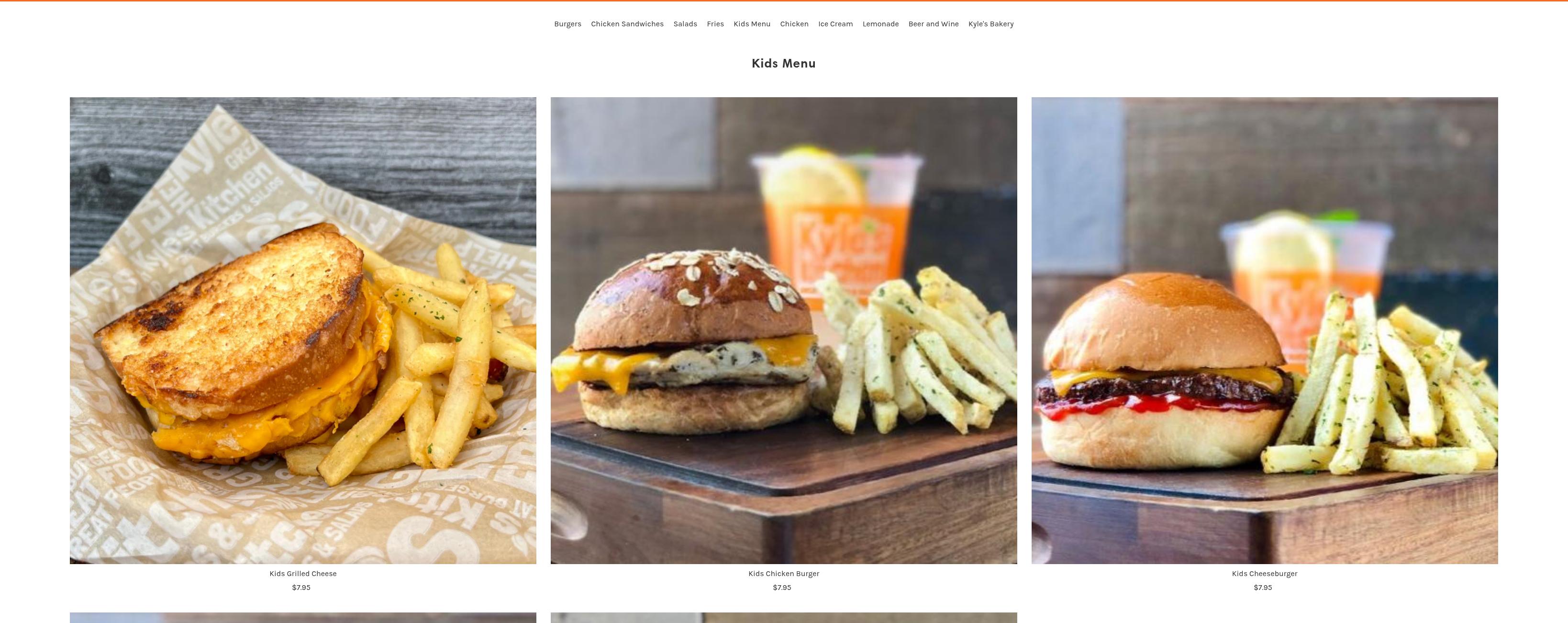Click the Kids Grilled Cheese title link
This screenshot has width=1568, height=623.
[303, 574]
